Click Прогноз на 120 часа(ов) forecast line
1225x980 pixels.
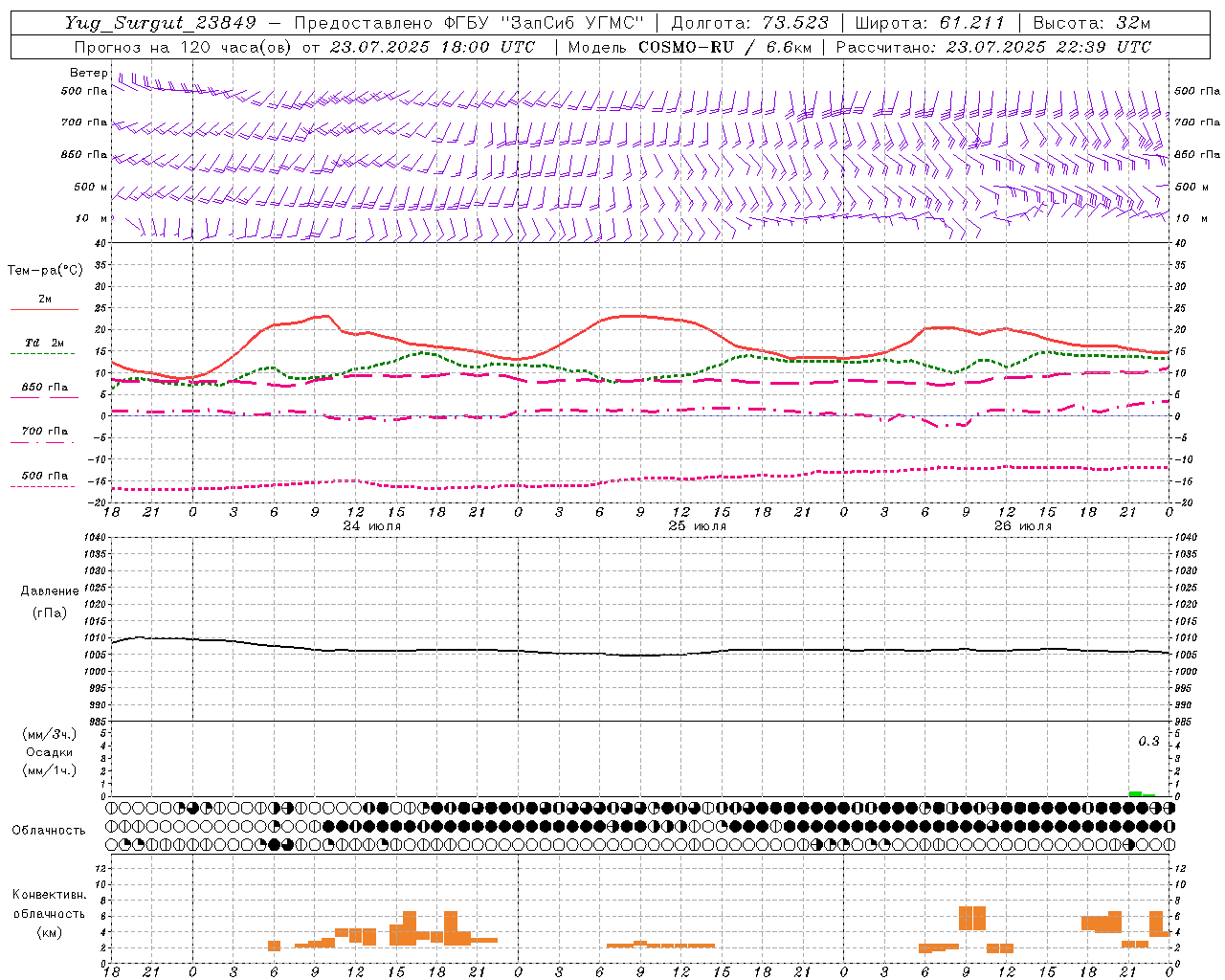[x=305, y=47]
